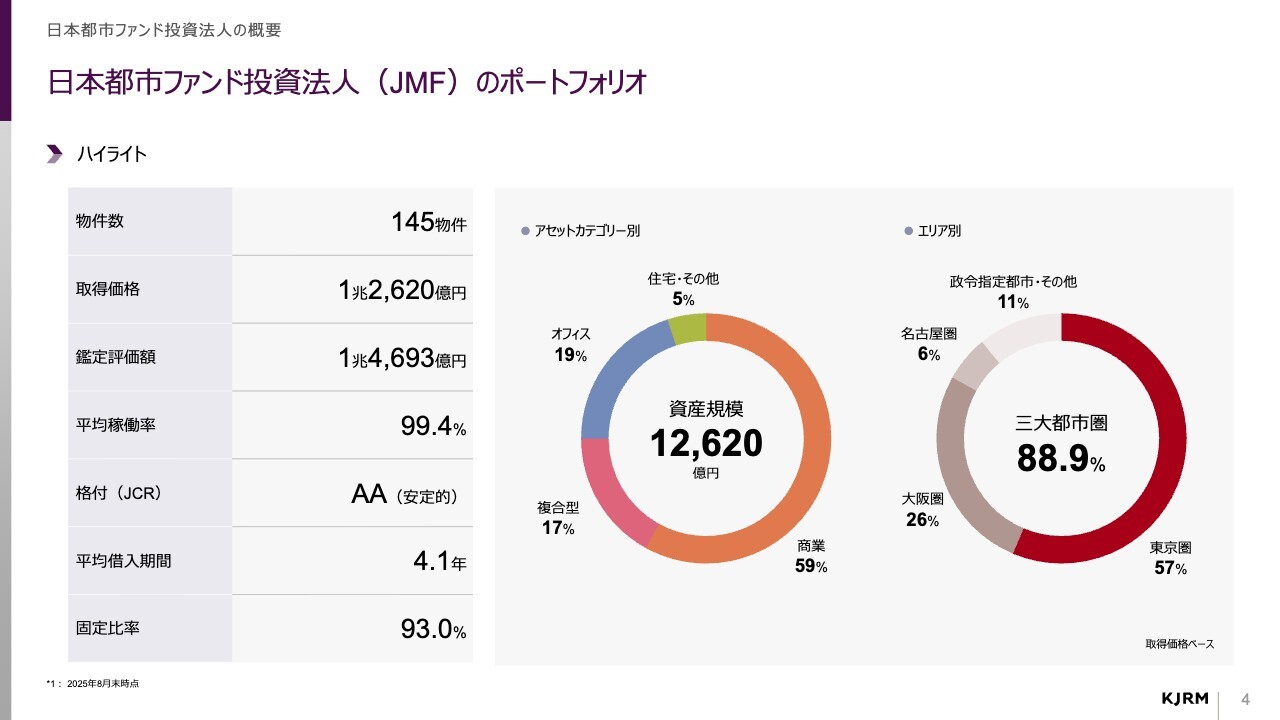1280x720 pixels.
Task: Click the 名古屋圏 6% label
Action: coord(929,344)
